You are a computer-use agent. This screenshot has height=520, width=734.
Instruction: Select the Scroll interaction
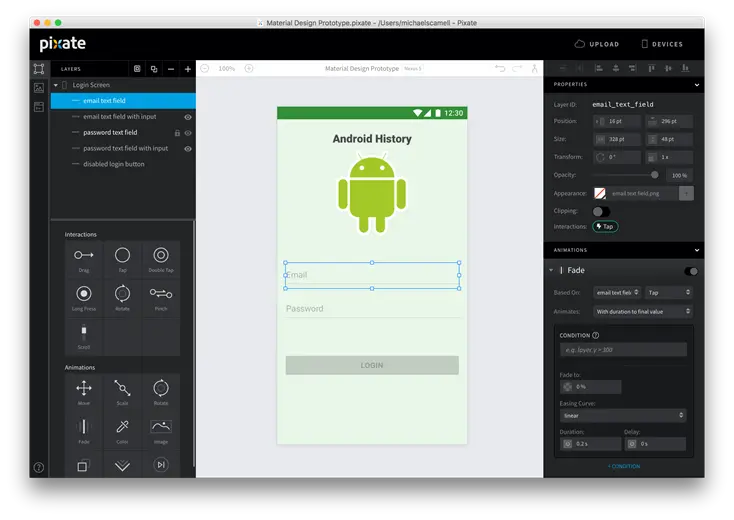click(84, 337)
